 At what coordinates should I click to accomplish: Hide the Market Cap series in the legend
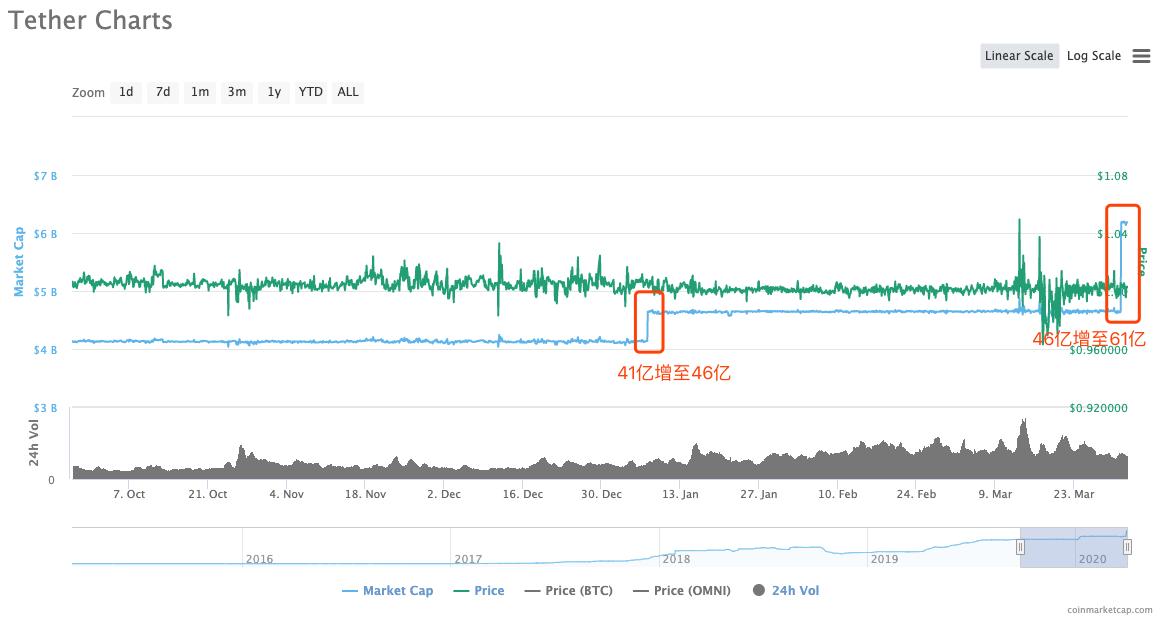(x=388, y=590)
